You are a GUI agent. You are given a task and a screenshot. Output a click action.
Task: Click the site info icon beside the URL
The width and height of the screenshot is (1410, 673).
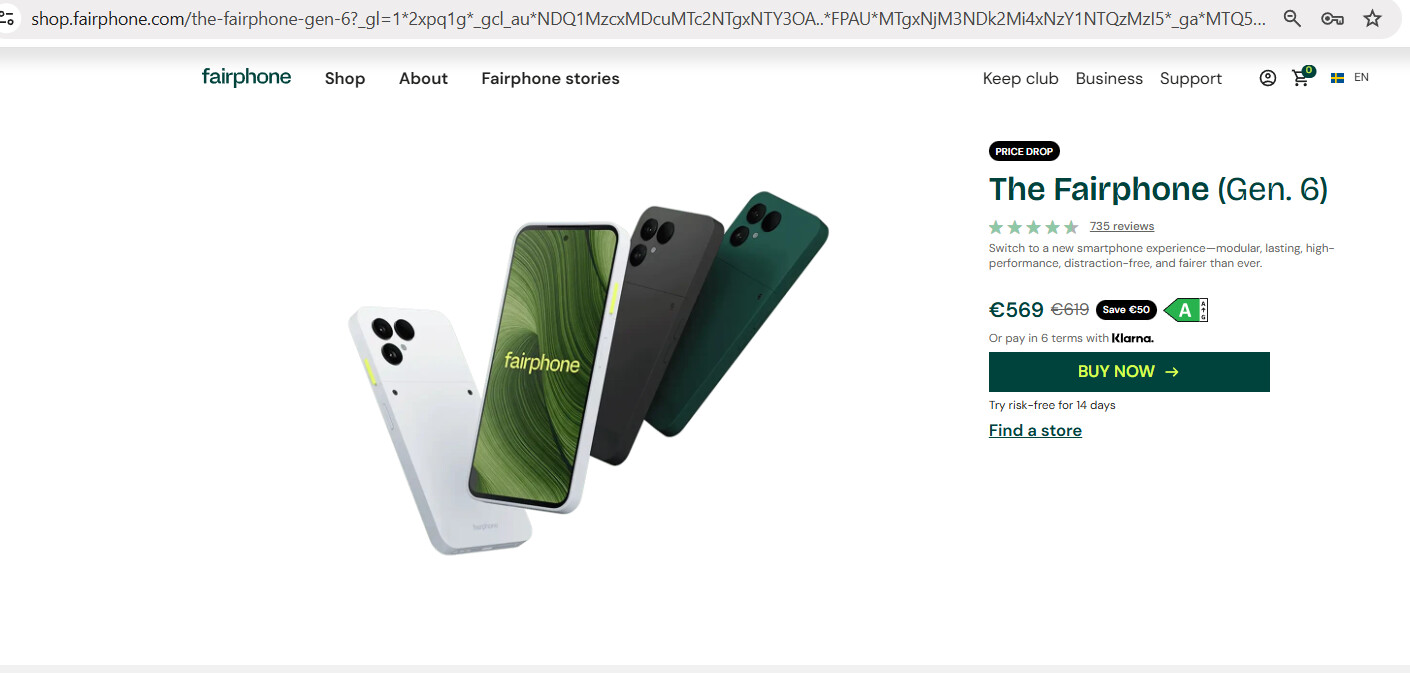coord(7,18)
